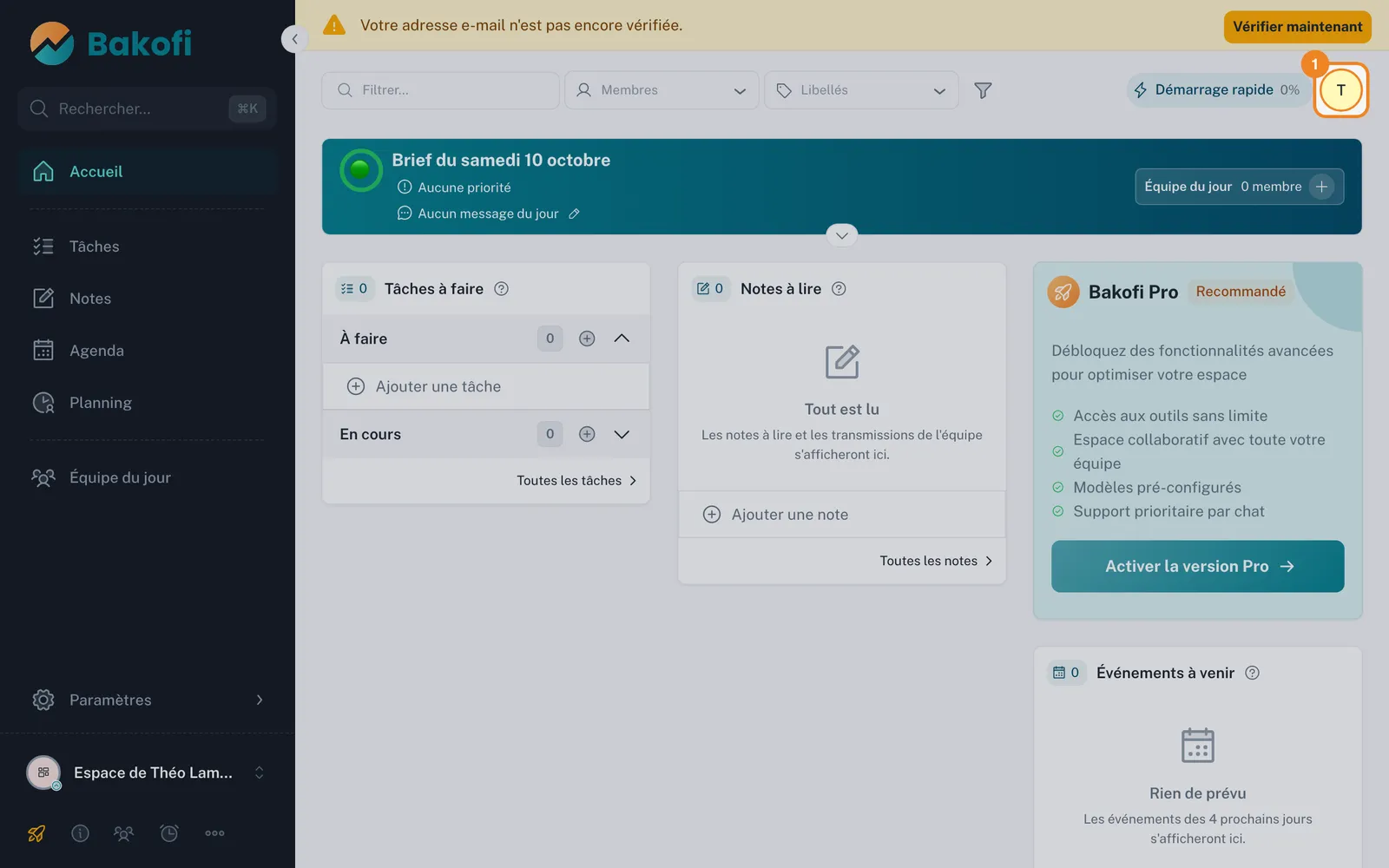
Task: Collapse the sidebar with the arrow button
Action: [294, 39]
